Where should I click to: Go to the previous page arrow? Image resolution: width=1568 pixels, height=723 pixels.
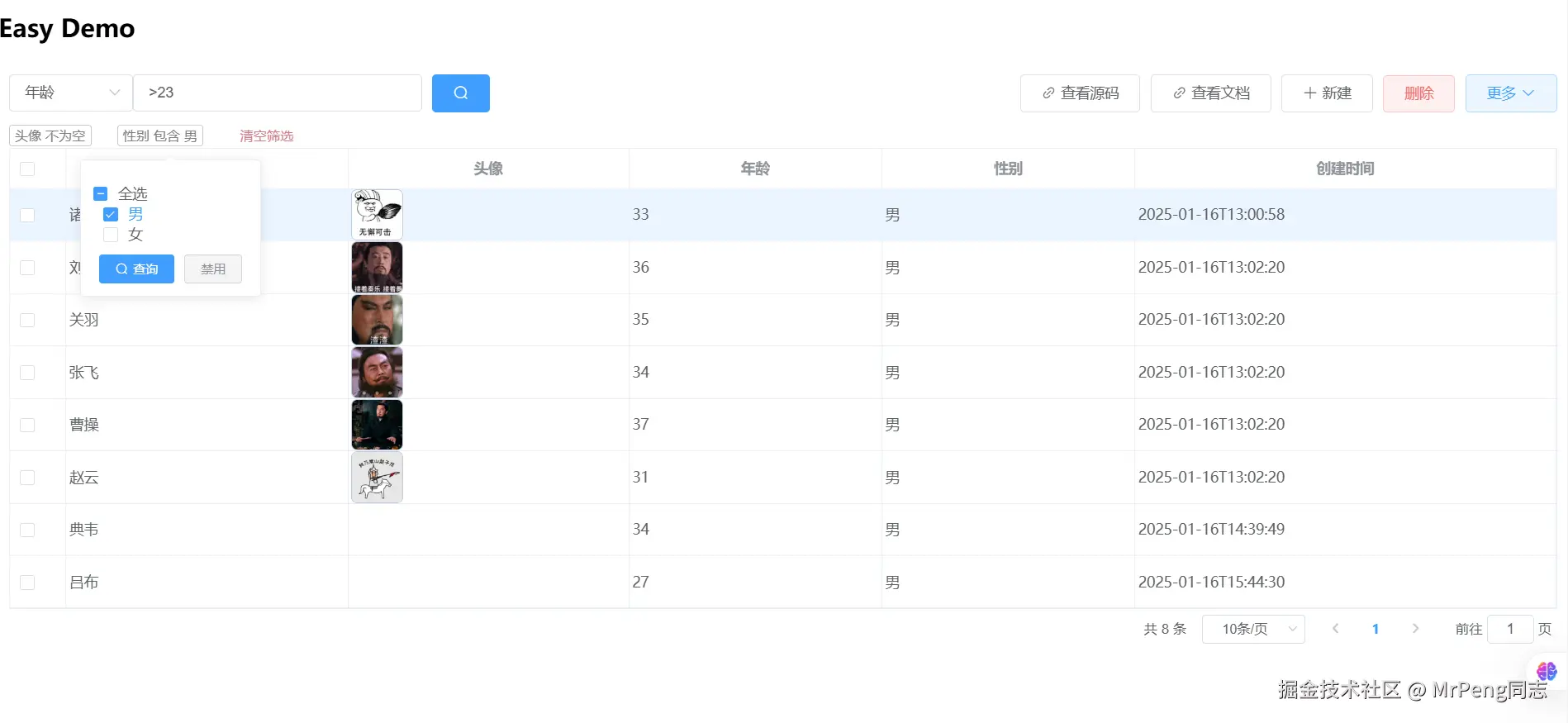pos(1335,629)
